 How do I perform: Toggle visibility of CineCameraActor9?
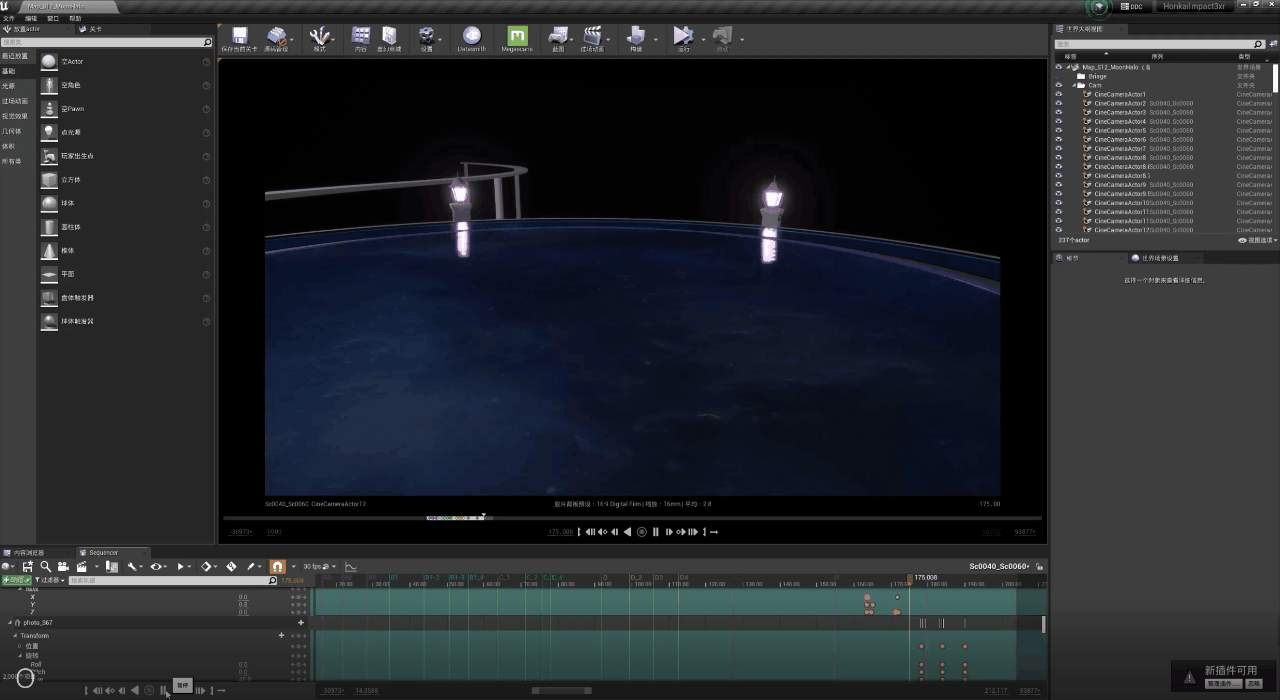tap(1059, 184)
